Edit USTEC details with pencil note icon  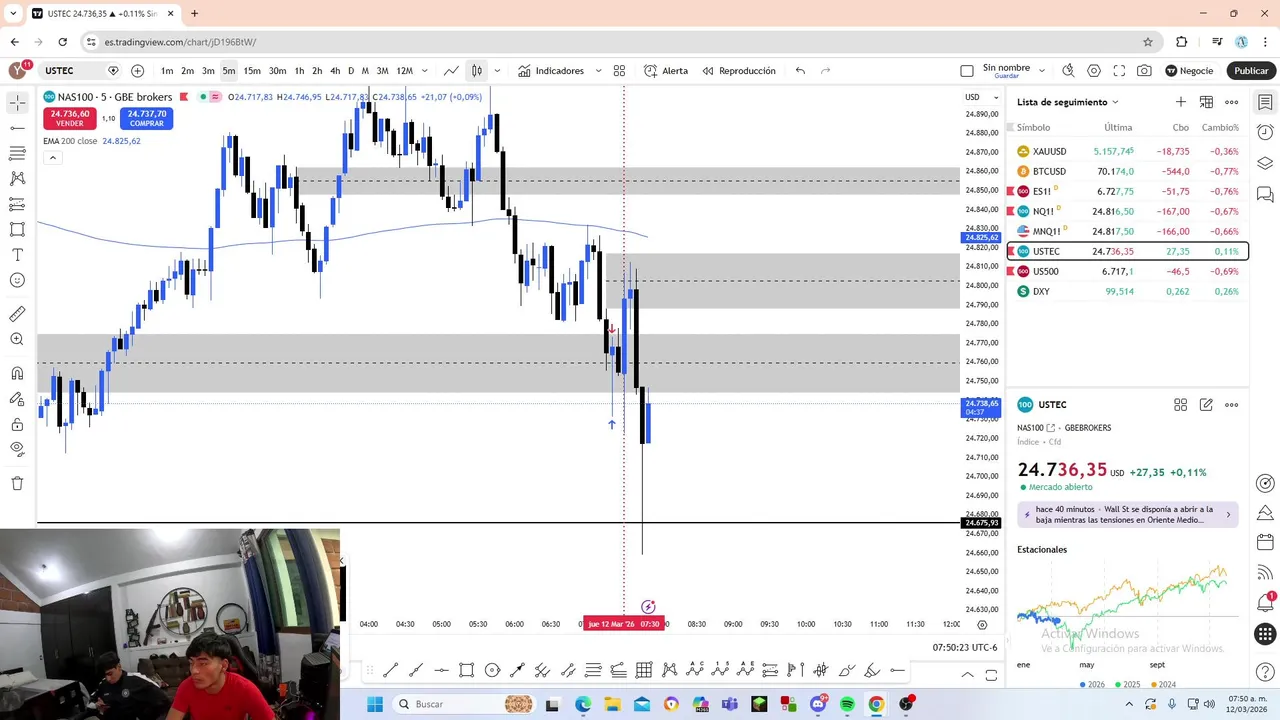coord(1207,405)
